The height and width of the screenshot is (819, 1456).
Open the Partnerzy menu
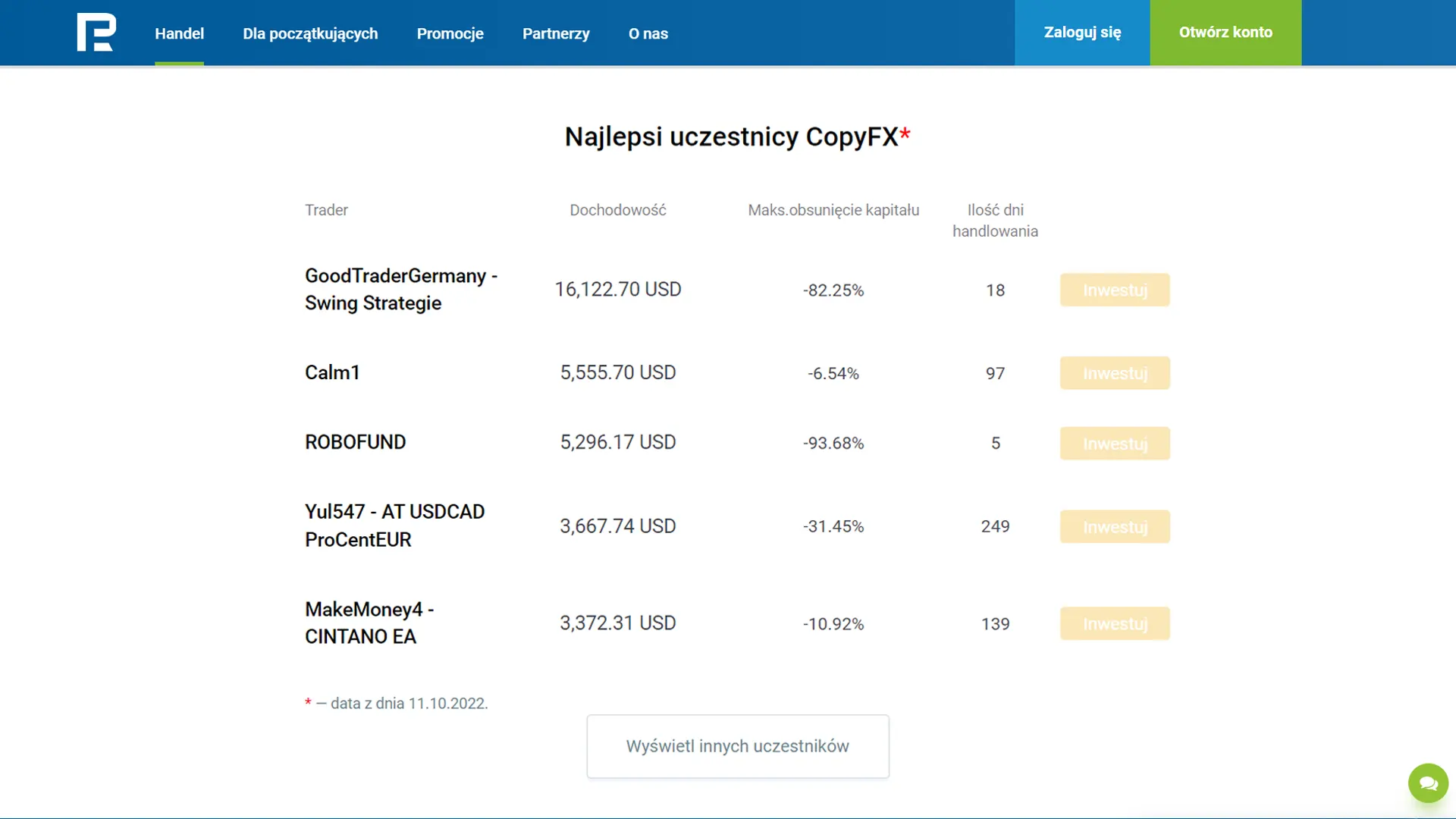[x=556, y=33]
